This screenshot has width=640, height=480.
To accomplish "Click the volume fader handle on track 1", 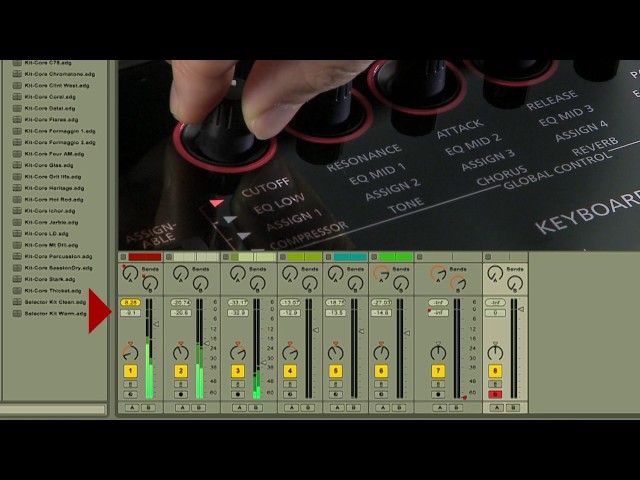I will click(156, 324).
